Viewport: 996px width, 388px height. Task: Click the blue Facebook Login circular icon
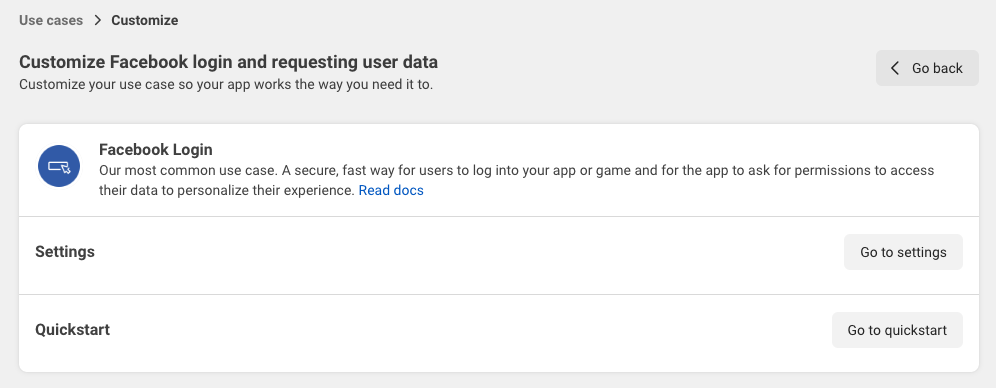click(59, 166)
